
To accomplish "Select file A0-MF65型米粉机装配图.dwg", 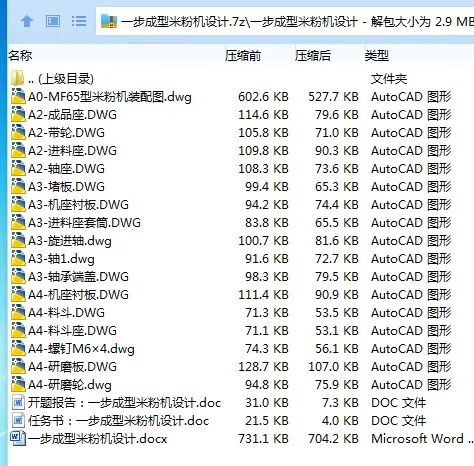I will 110,97.
